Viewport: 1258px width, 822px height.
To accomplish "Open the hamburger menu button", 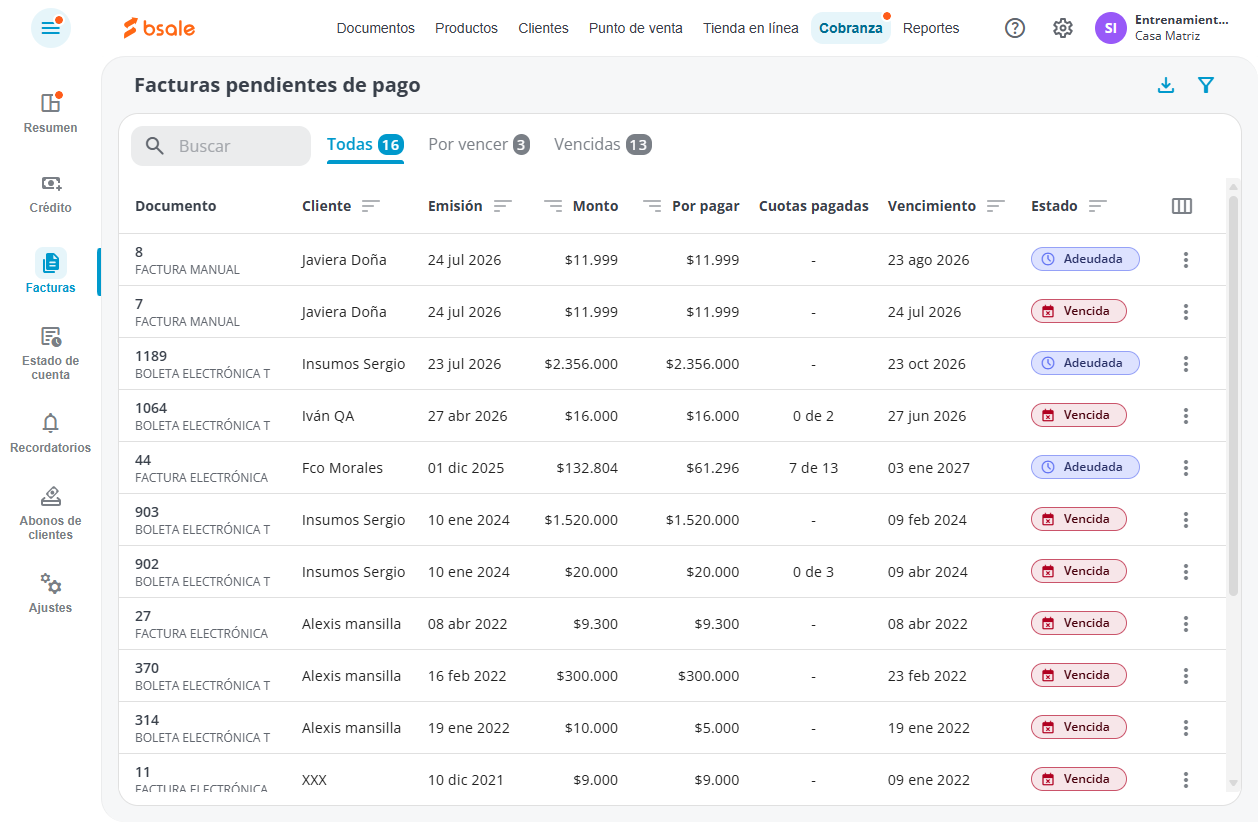I will (x=51, y=28).
